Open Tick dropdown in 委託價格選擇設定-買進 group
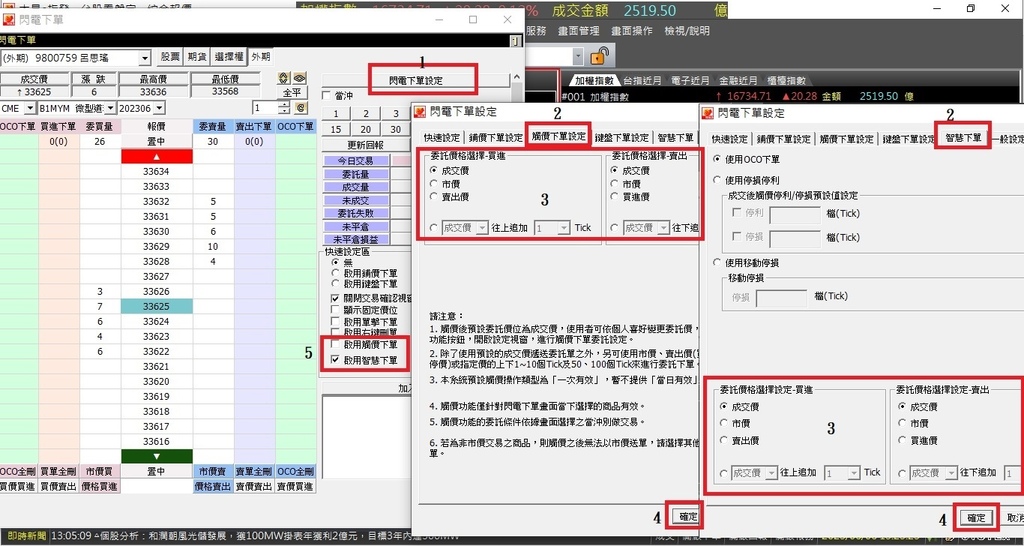The width and height of the screenshot is (1024, 546). [x=854, y=473]
